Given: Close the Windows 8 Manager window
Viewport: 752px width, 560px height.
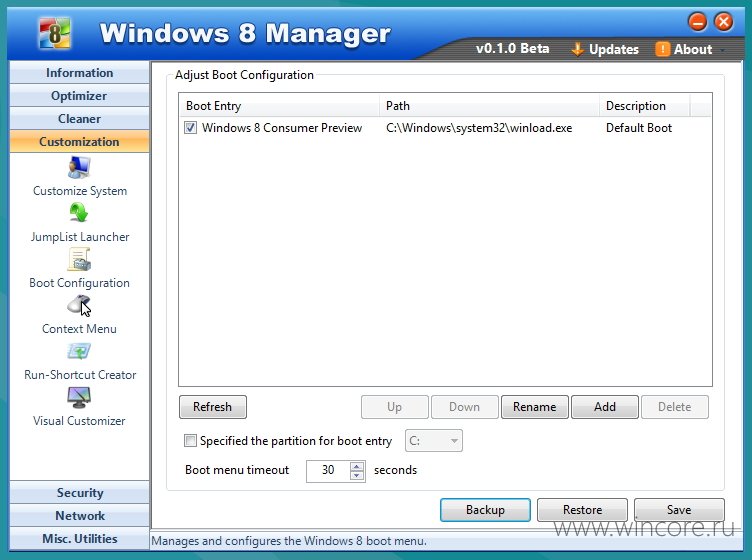Looking at the screenshot, I should (723, 22).
